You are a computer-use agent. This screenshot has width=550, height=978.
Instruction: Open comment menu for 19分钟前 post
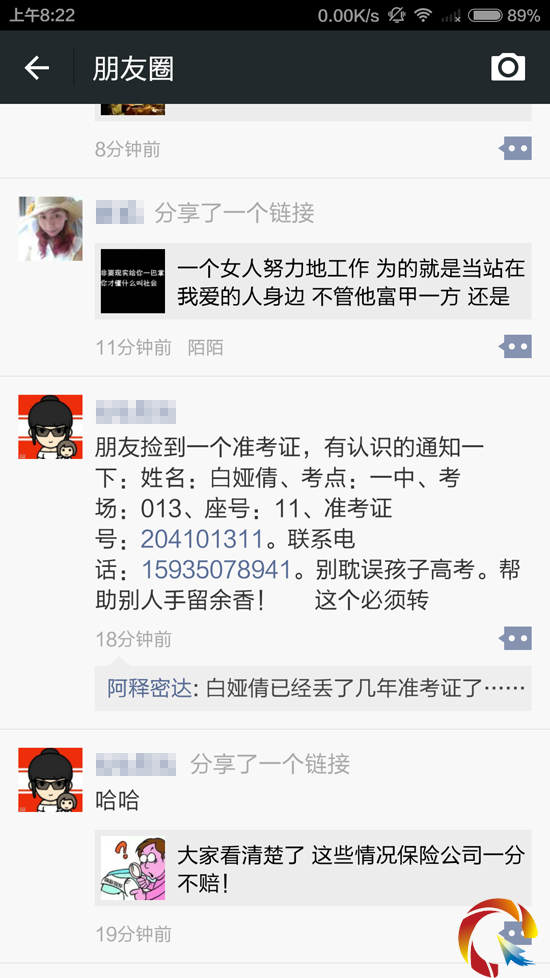[515, 933]
